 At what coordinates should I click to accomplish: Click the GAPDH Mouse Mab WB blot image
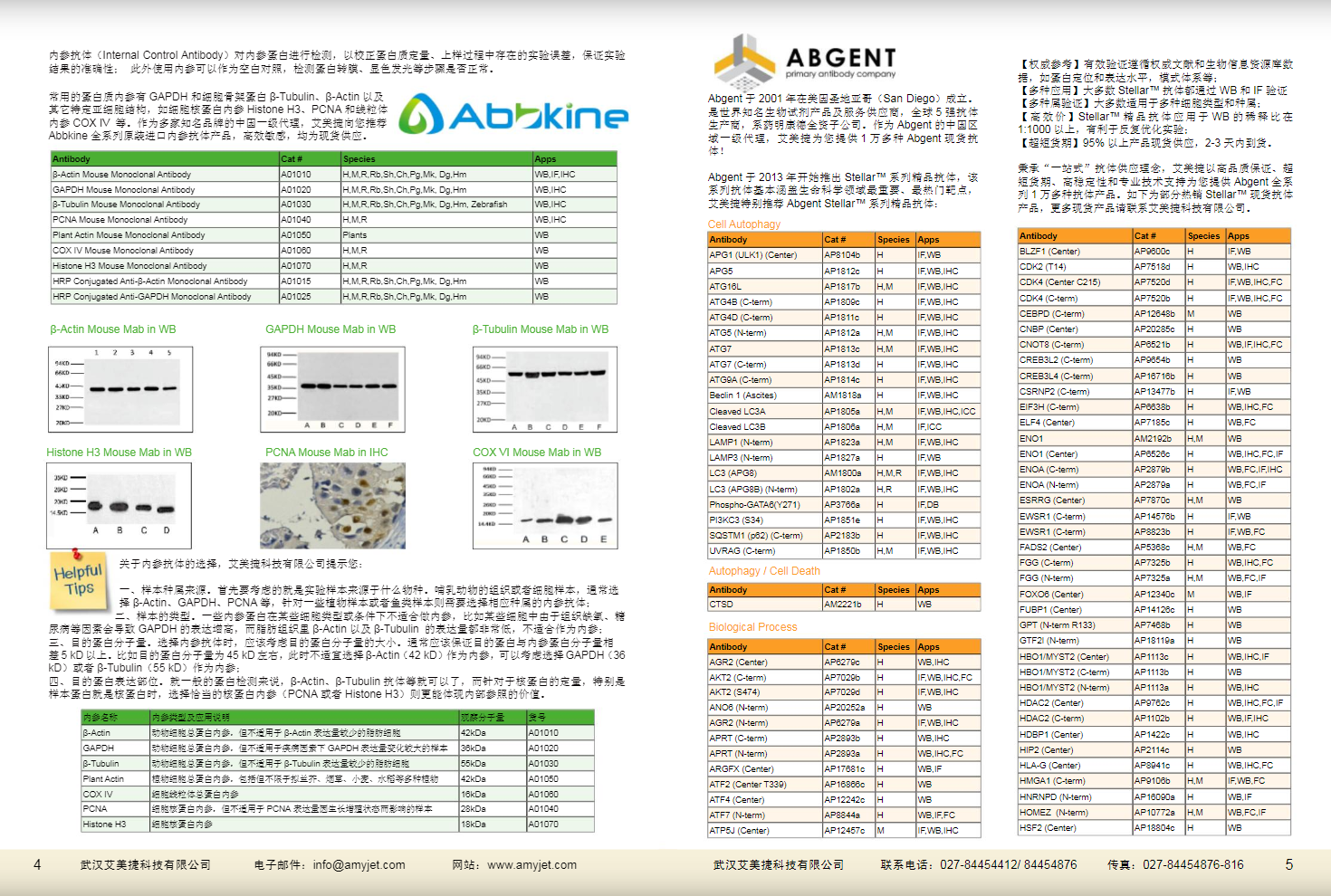click(x=331, y=389)
